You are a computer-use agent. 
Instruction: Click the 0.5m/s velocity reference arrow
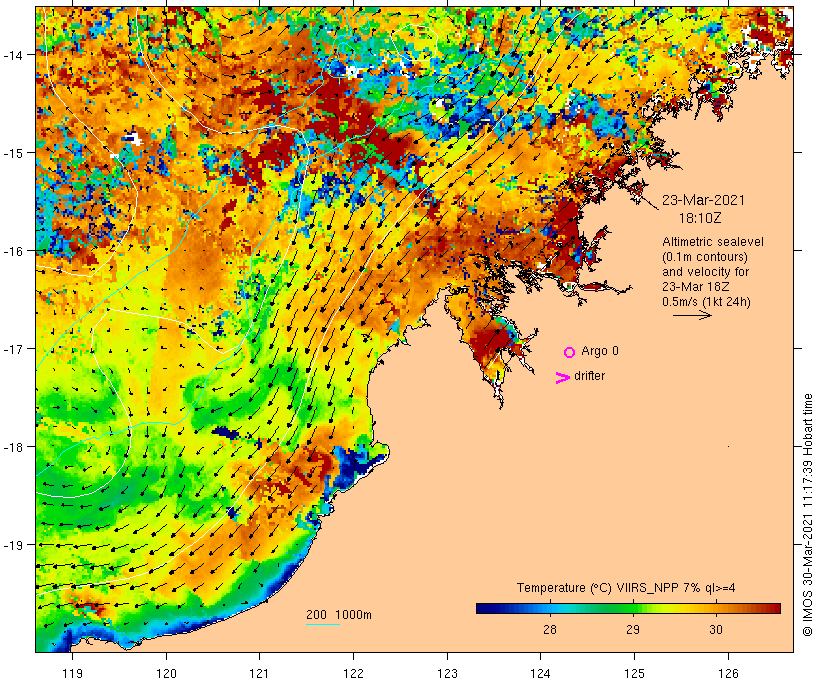692,315
